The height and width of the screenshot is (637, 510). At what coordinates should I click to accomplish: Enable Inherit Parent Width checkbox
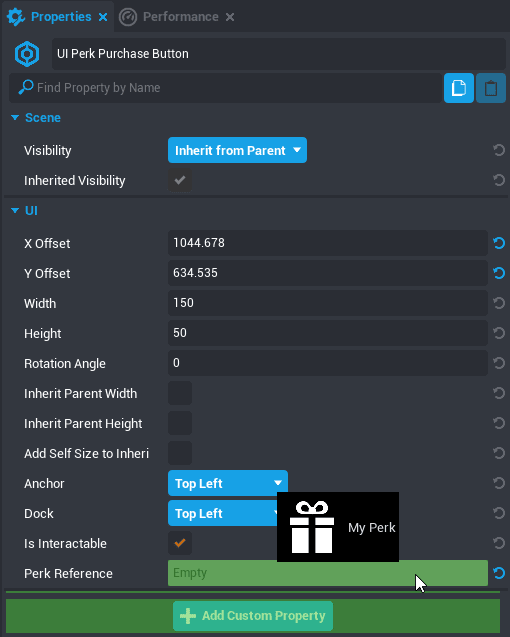point(180,393)
